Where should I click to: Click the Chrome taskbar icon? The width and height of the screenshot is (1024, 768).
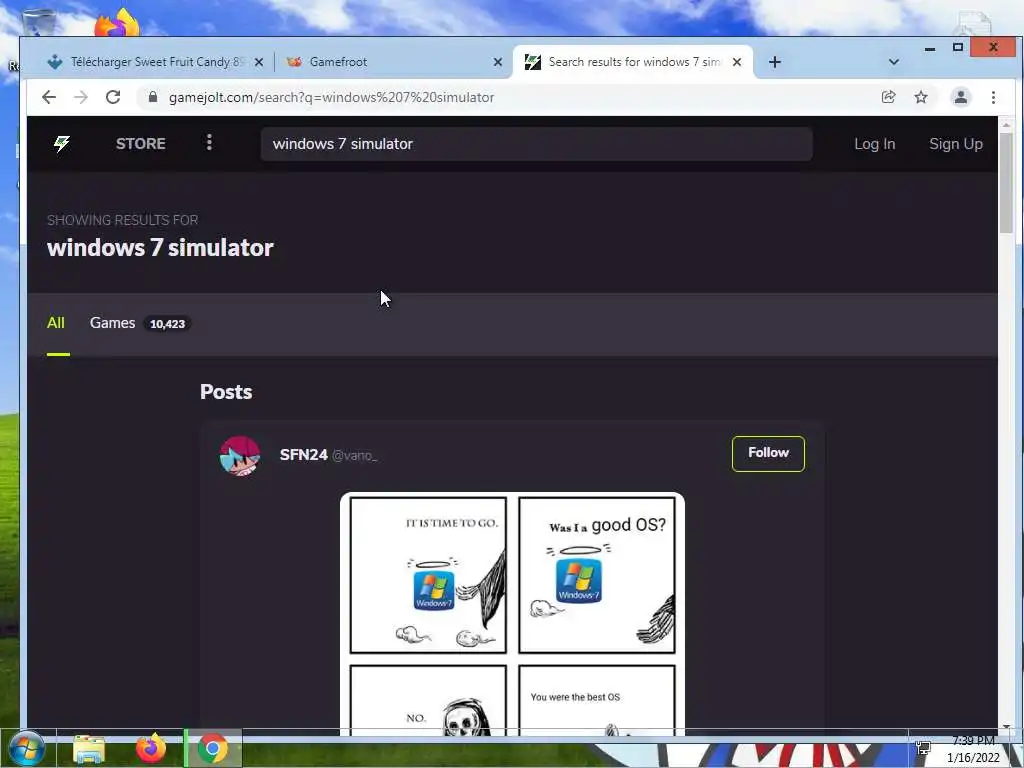(213, 748)
